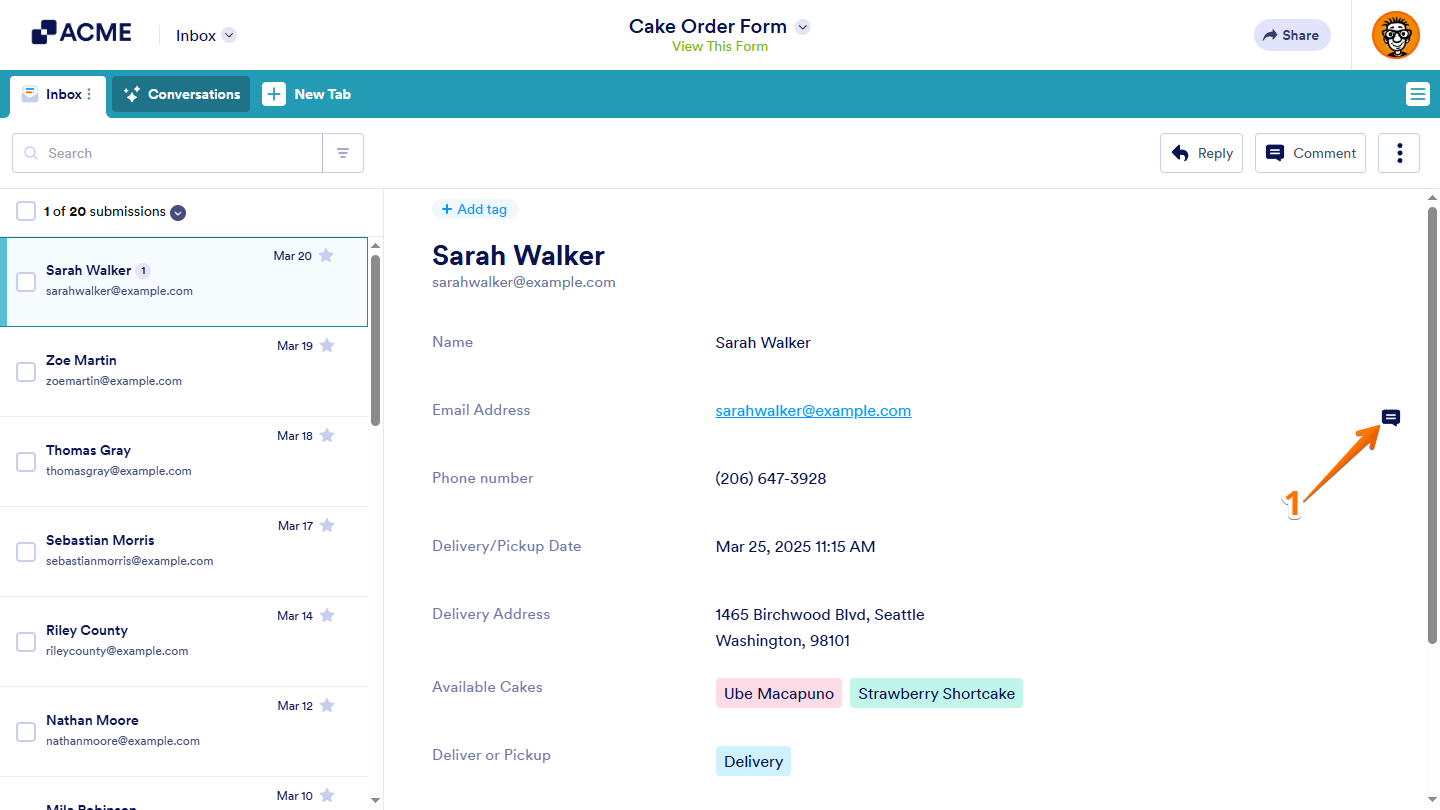1440x810 pixels.
Task: Open the Cake Order Form dropdown
Action: [802, 26]
